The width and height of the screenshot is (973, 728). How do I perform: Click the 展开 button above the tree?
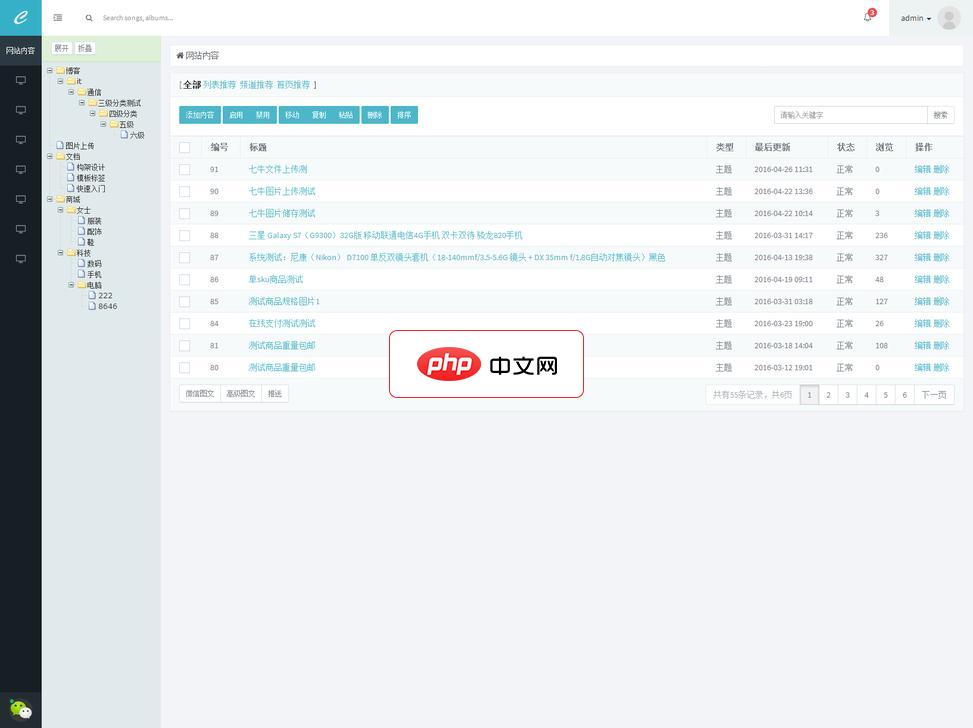tap(61, 48)
